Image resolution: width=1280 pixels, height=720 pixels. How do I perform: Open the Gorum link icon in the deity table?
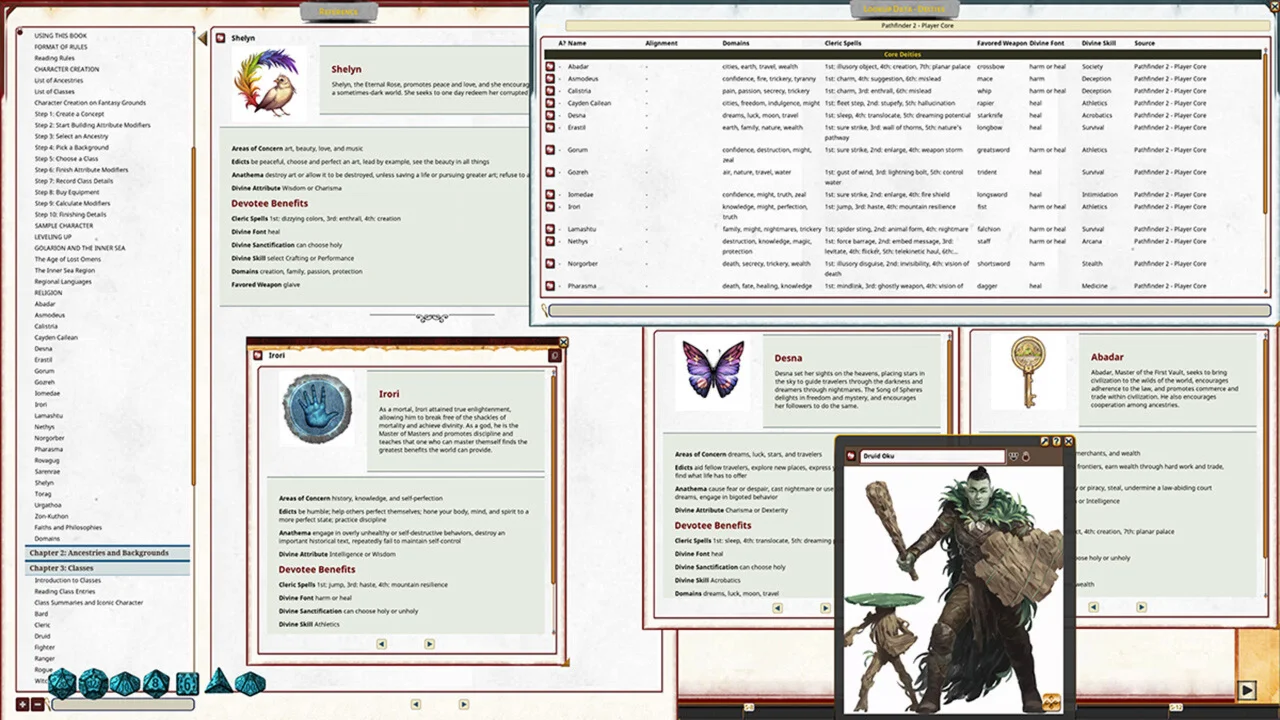[x=550, y=150]
